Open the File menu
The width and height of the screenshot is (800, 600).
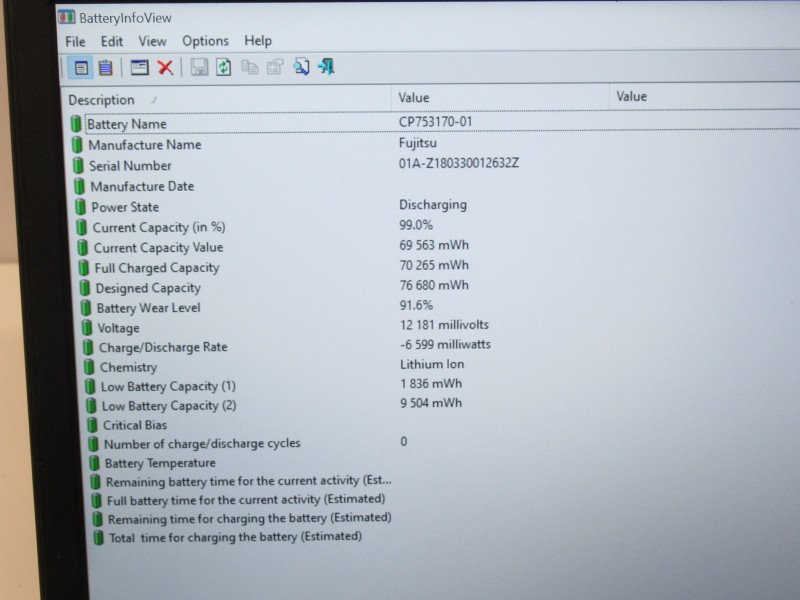point(76,42)
